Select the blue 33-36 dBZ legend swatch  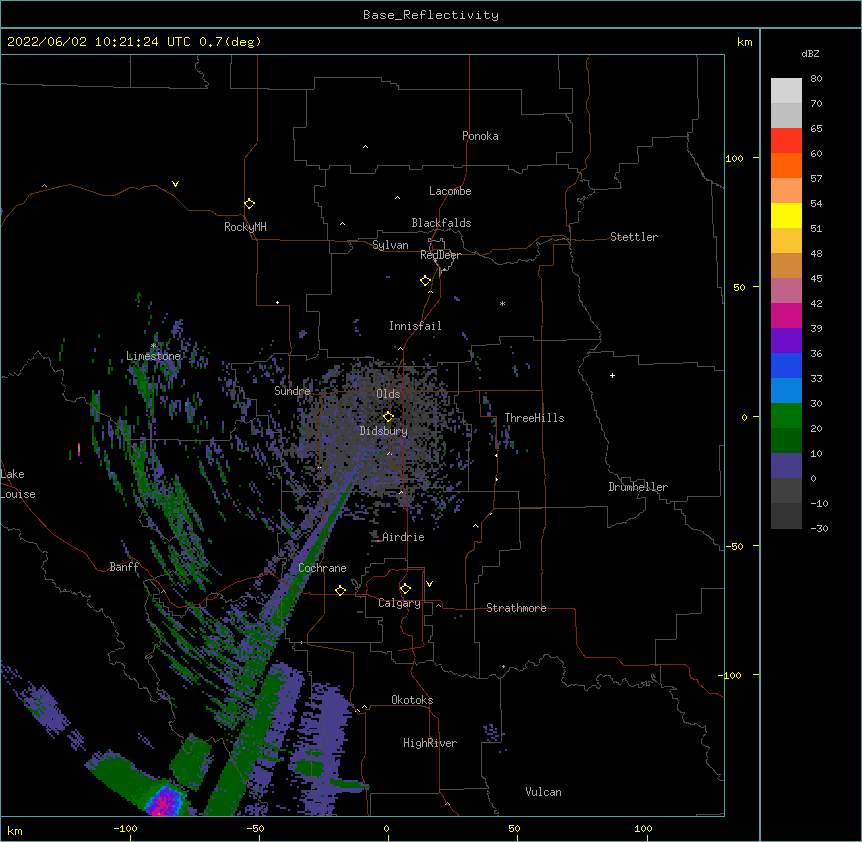coord(786,365)
